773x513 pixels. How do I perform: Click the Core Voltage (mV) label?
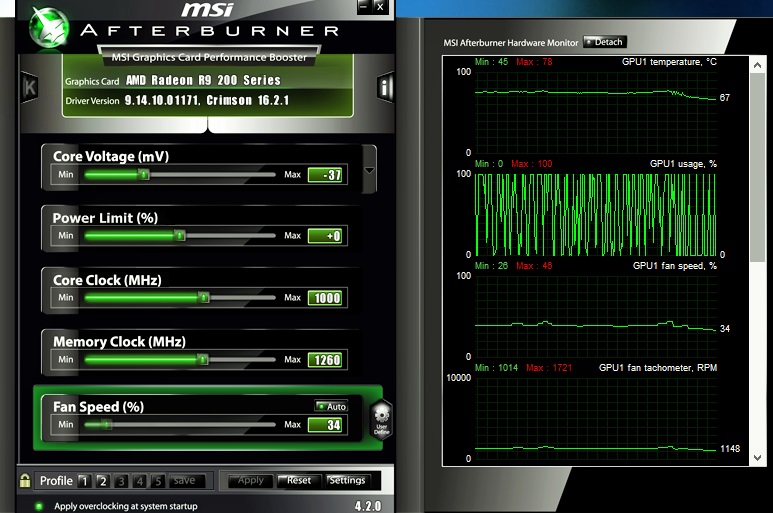tap(111, 156)
